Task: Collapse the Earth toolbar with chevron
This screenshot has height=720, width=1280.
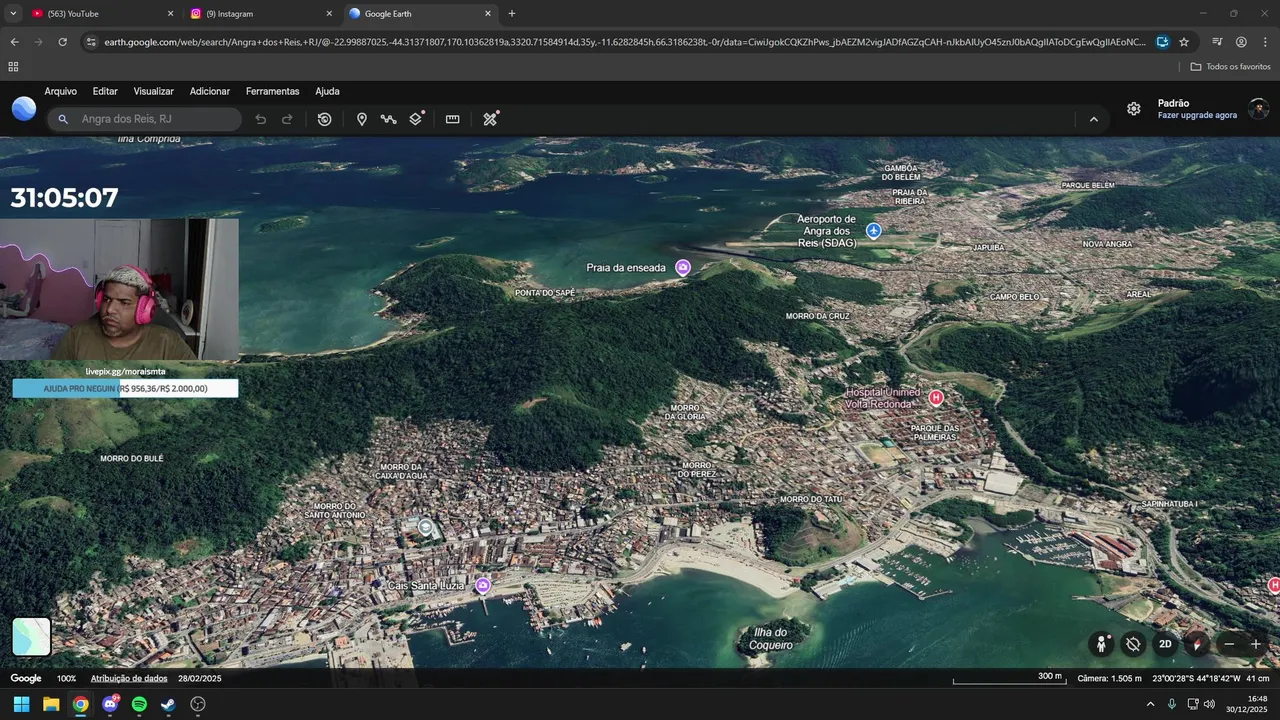Action: pos(1093,119)
